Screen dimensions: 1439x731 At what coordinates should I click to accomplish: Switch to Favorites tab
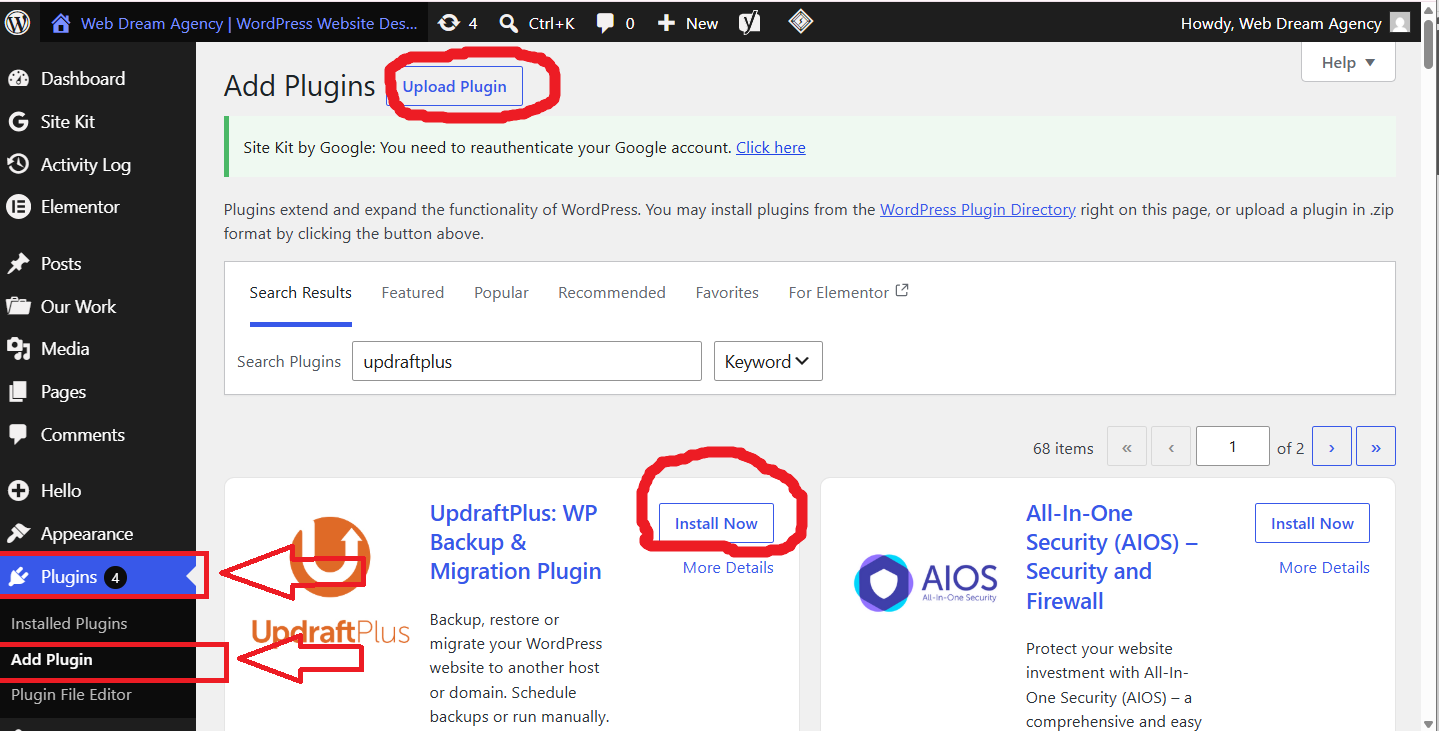727,292
